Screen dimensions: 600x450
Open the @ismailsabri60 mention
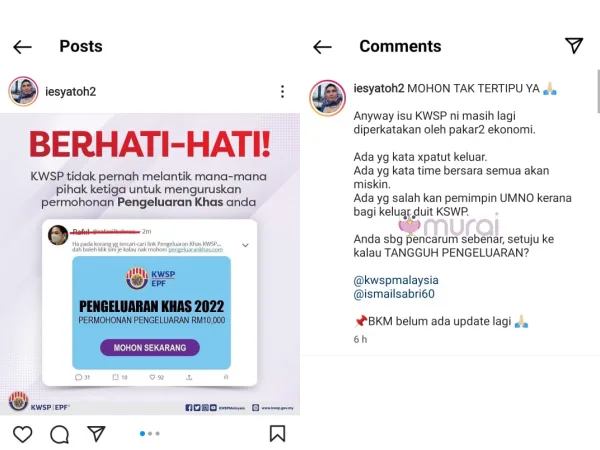click(x=394, y=294)
